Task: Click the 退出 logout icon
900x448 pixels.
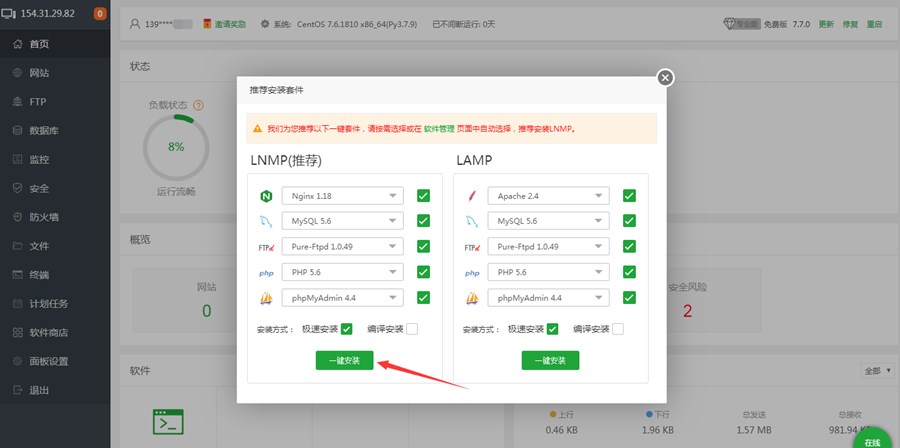Action: [x=17, y=390]
